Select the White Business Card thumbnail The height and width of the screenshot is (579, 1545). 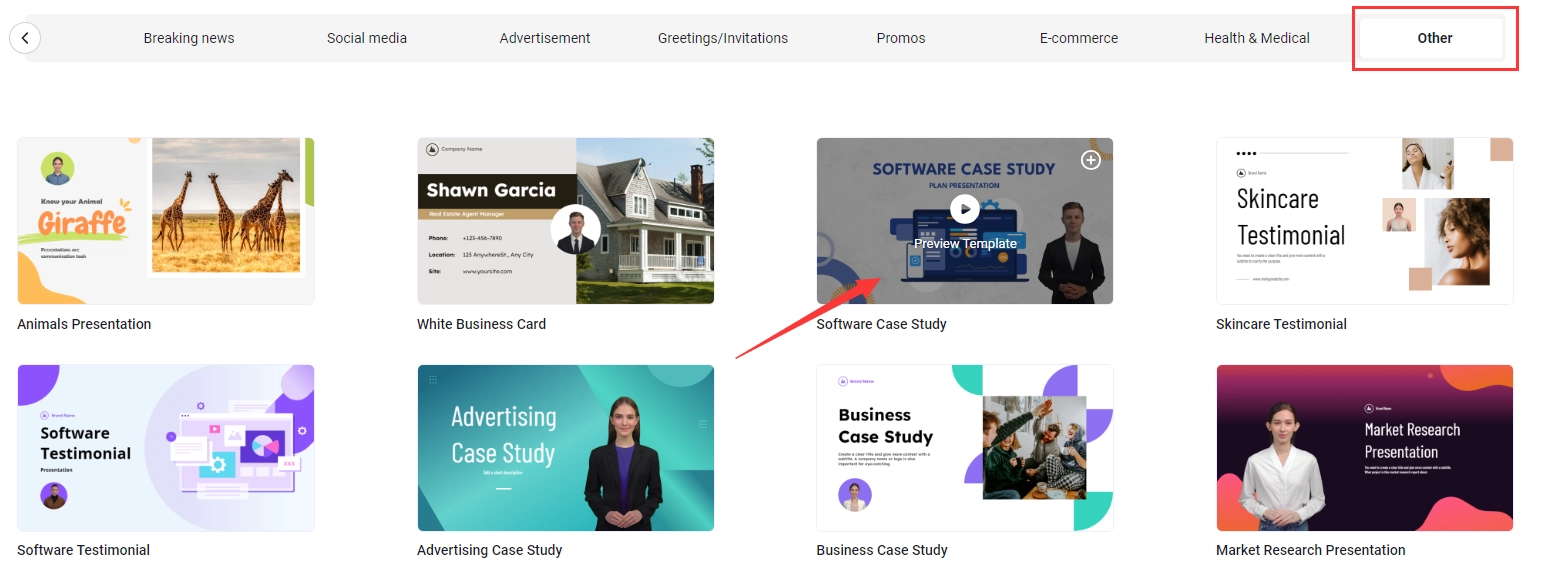565,221
